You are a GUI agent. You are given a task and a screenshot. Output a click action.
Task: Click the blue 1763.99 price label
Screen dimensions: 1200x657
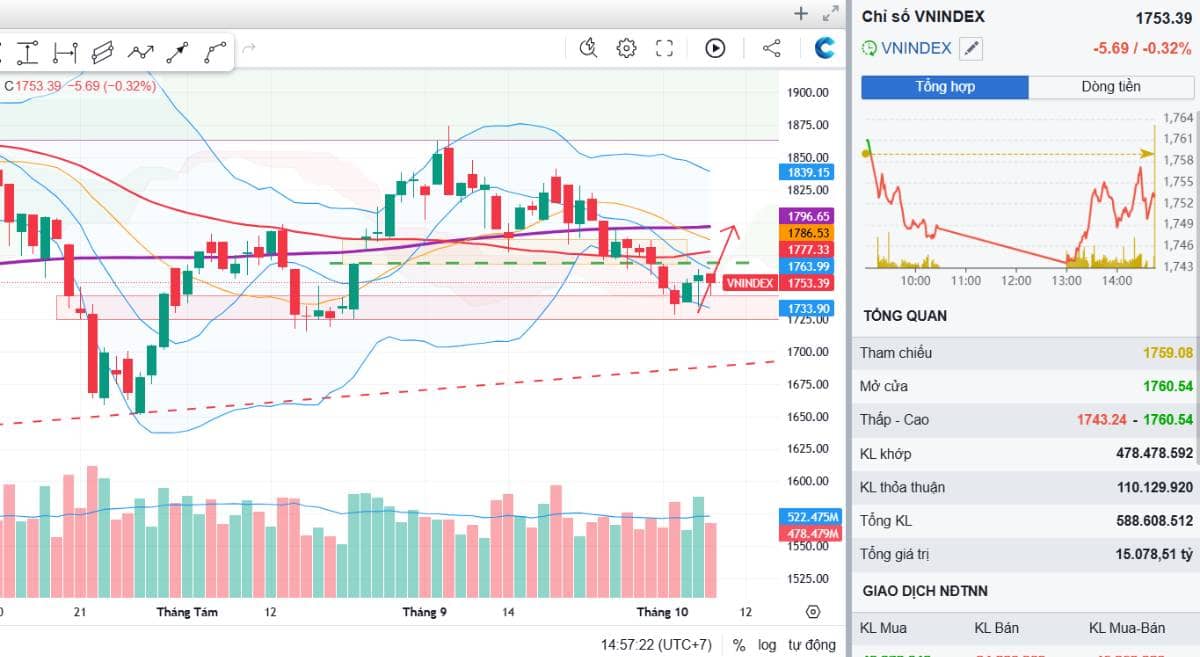click(809, 266)
